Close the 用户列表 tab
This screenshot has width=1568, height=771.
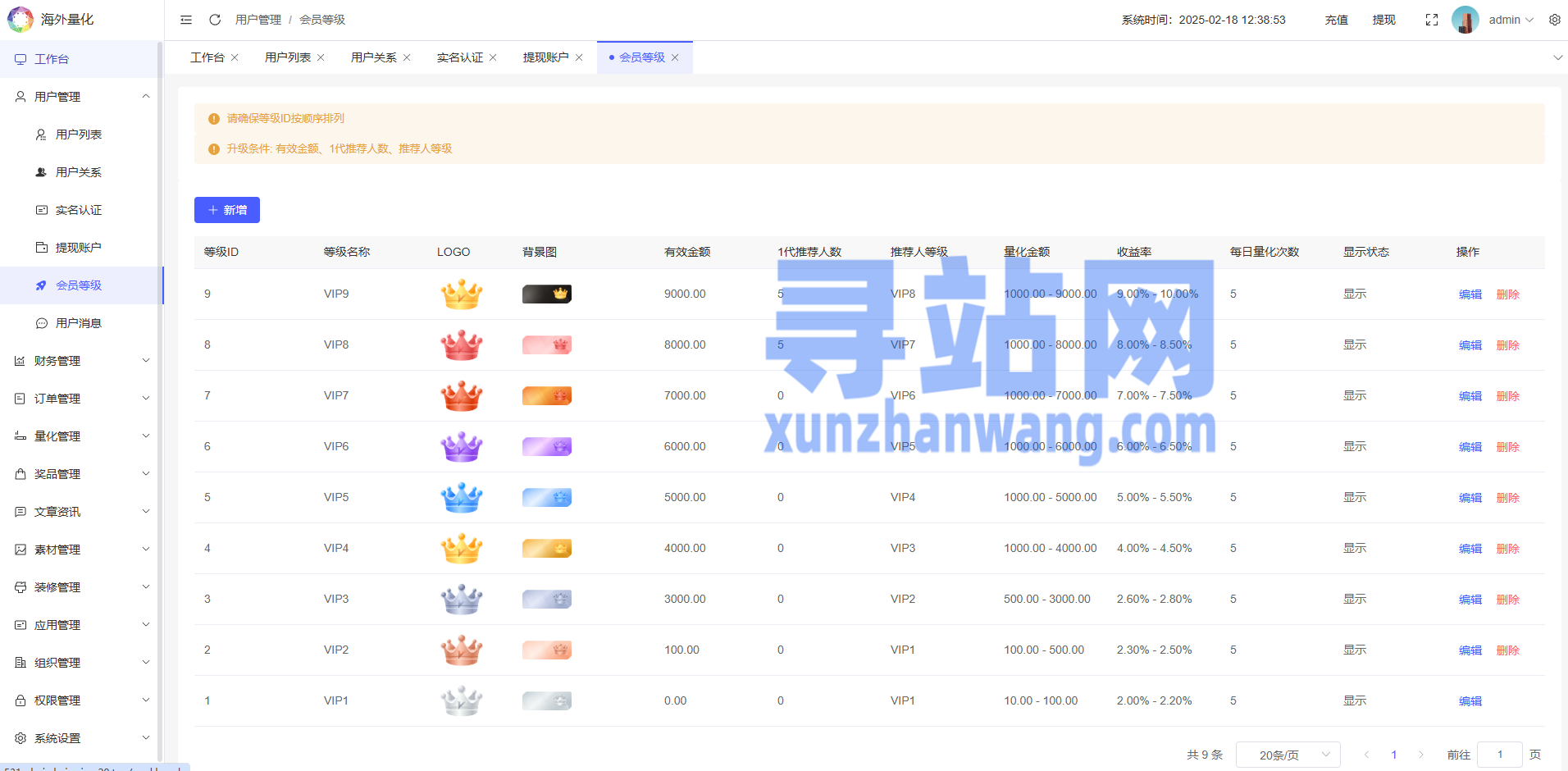[321, 57]
